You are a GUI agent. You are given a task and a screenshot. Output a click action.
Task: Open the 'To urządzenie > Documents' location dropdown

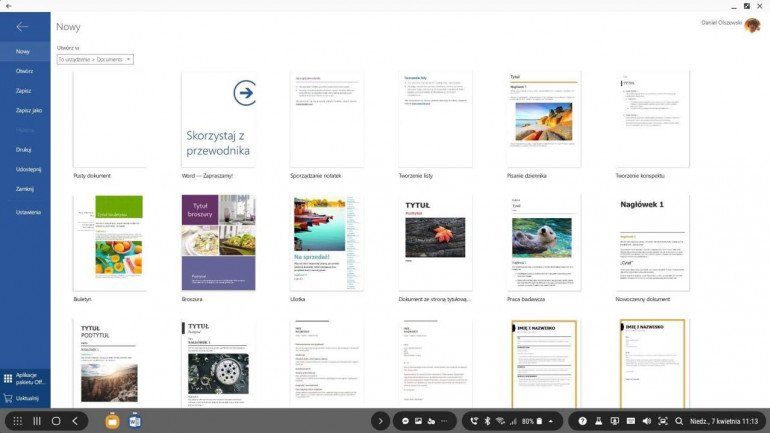point(95,60)
